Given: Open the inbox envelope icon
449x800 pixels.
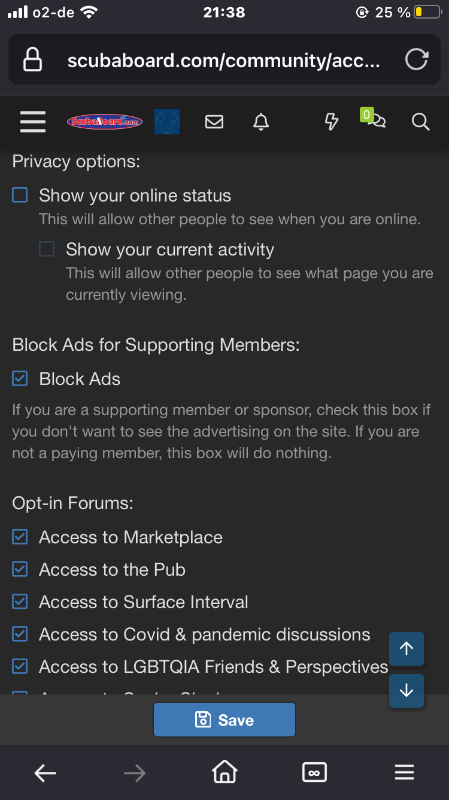Looking at the screenshot, I should [x=214, y=121].
